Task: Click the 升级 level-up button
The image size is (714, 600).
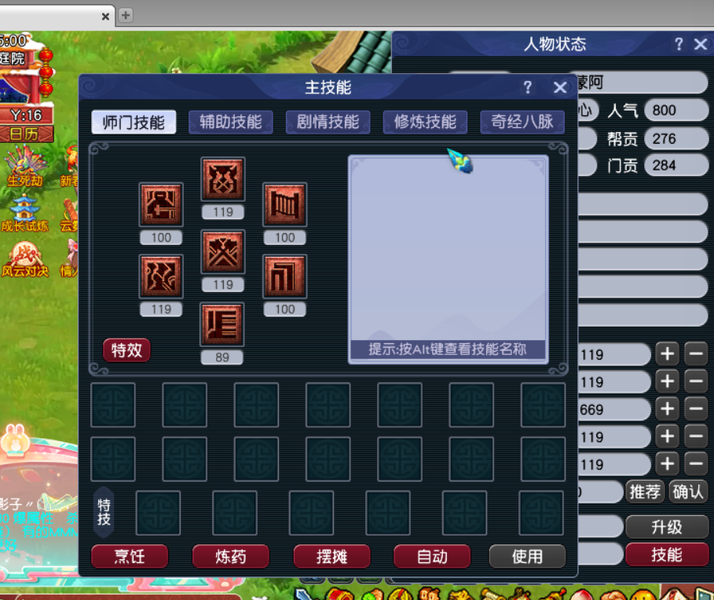Action: tap(666, 526)
